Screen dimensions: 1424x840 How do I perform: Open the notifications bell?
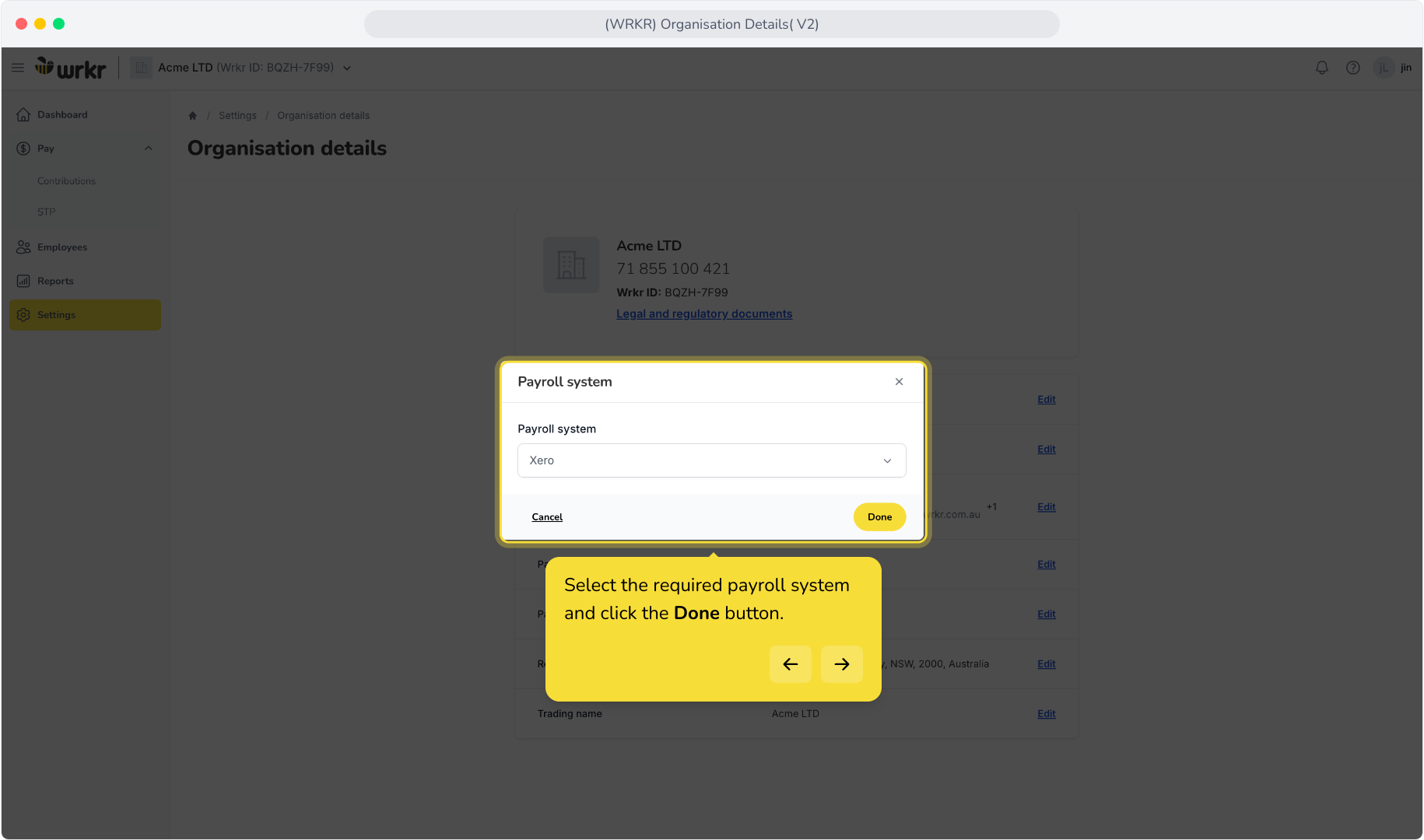(x=1321, y=68)
